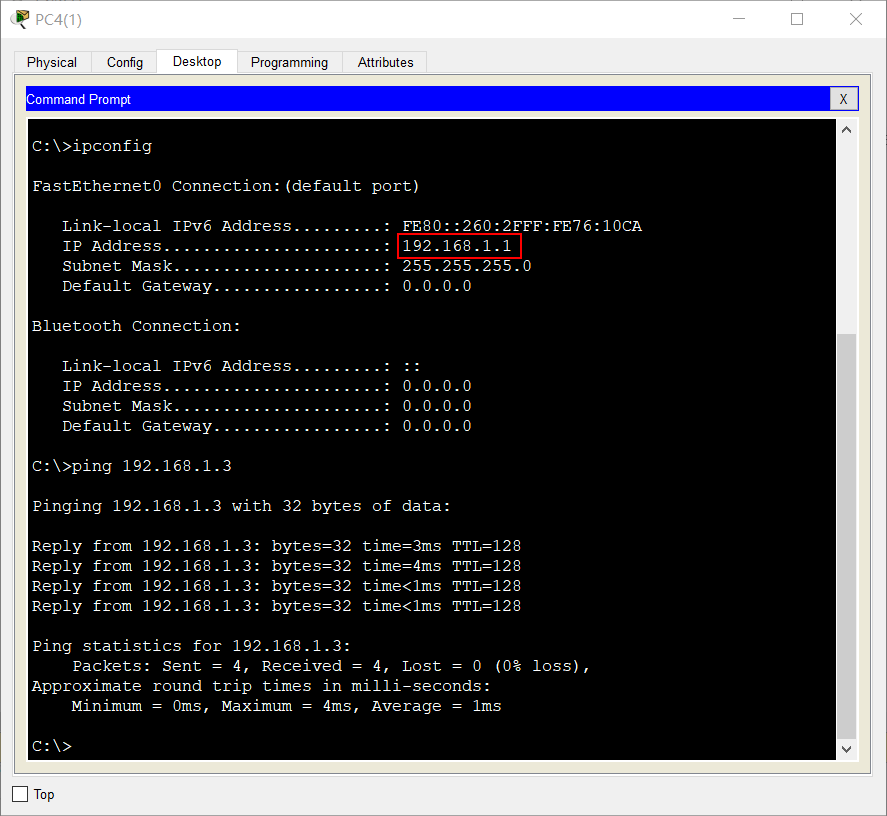
Task: Minimize the PC4(1) window
Action: click(739, 19)
